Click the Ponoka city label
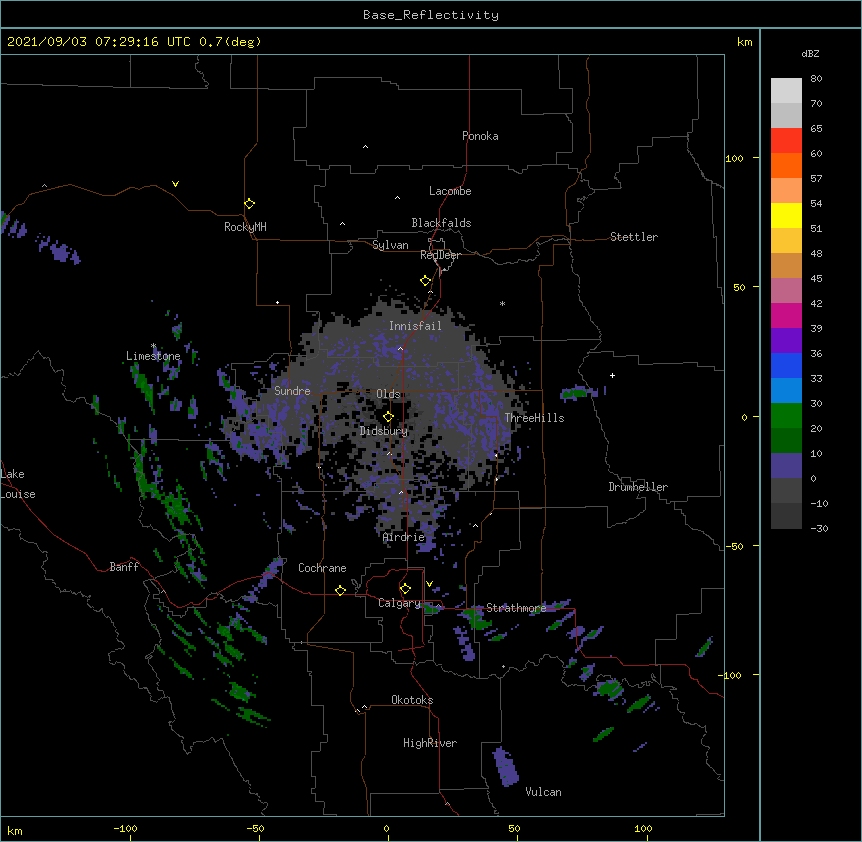 click(x=480, y=136)
